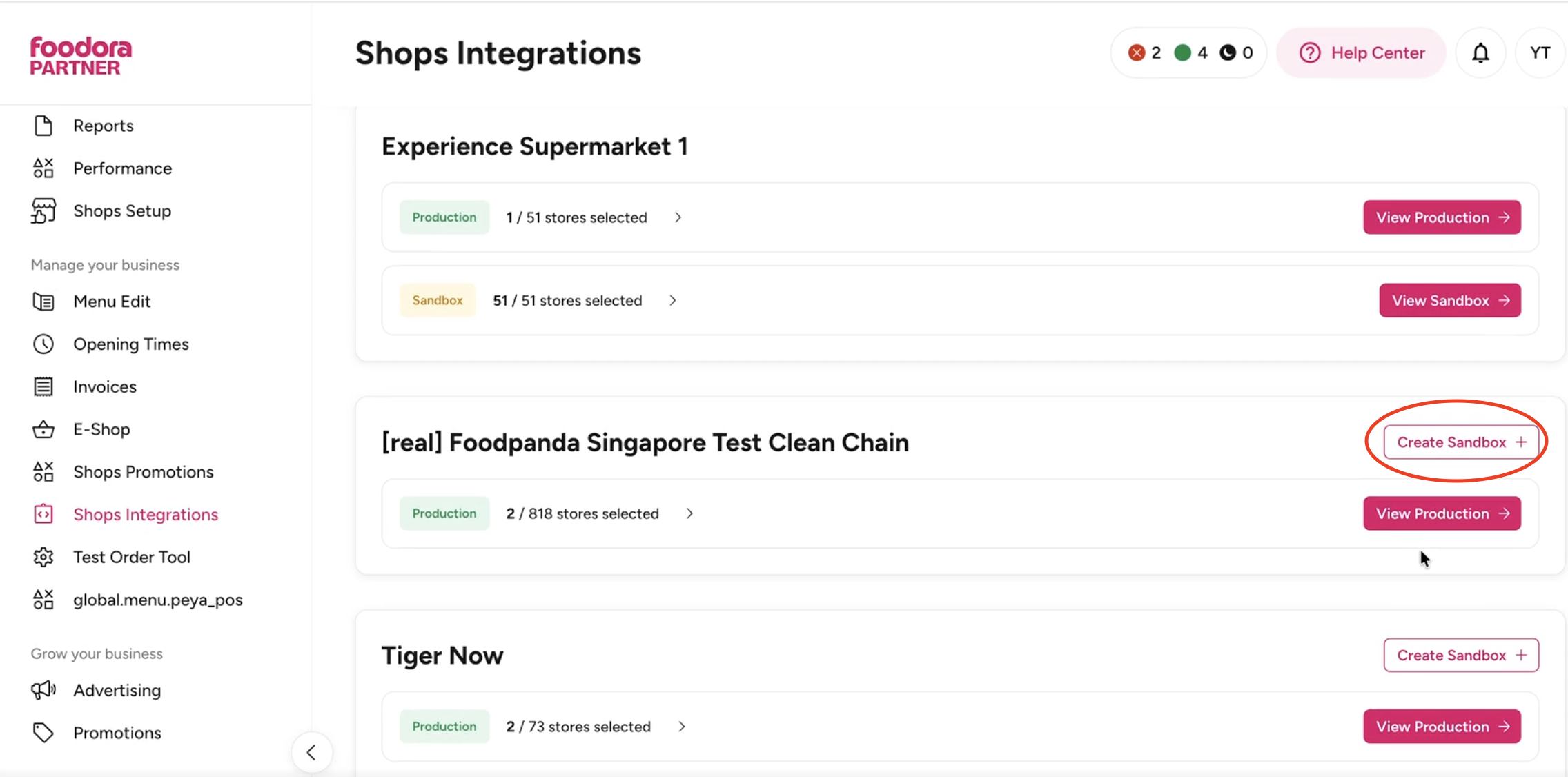Click the Shops Integrations code icon

(x=43, y=514)
